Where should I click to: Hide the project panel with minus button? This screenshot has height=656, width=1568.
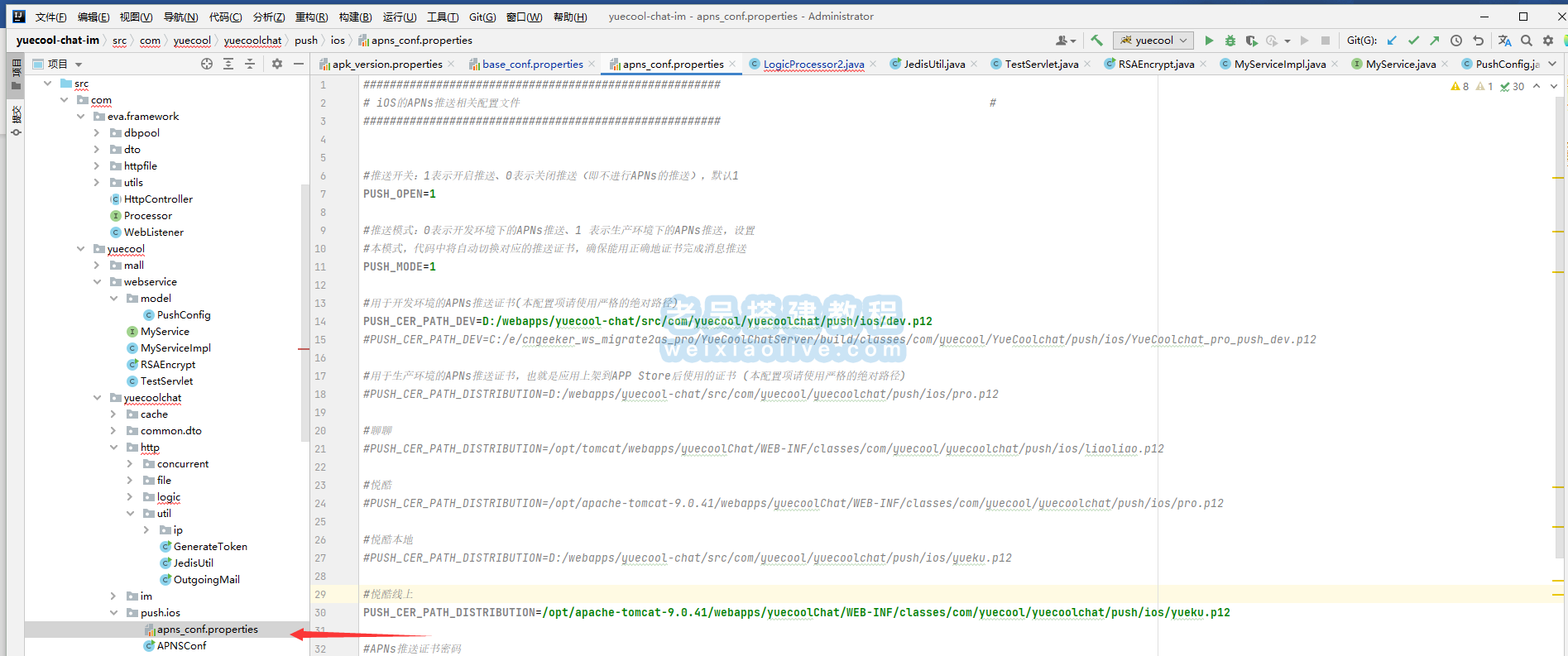coord(299,64)
